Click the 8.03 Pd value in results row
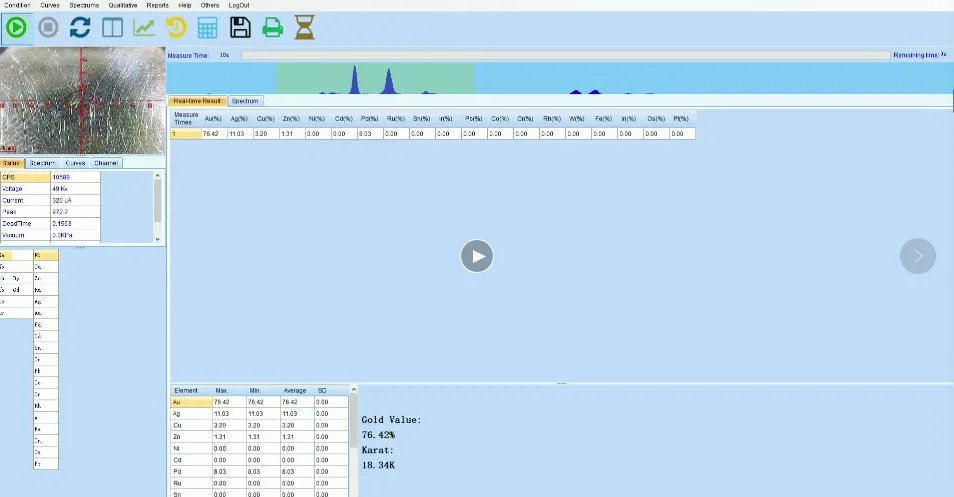The height and width of the screenshot is (497, 954). tap(370, 134)
